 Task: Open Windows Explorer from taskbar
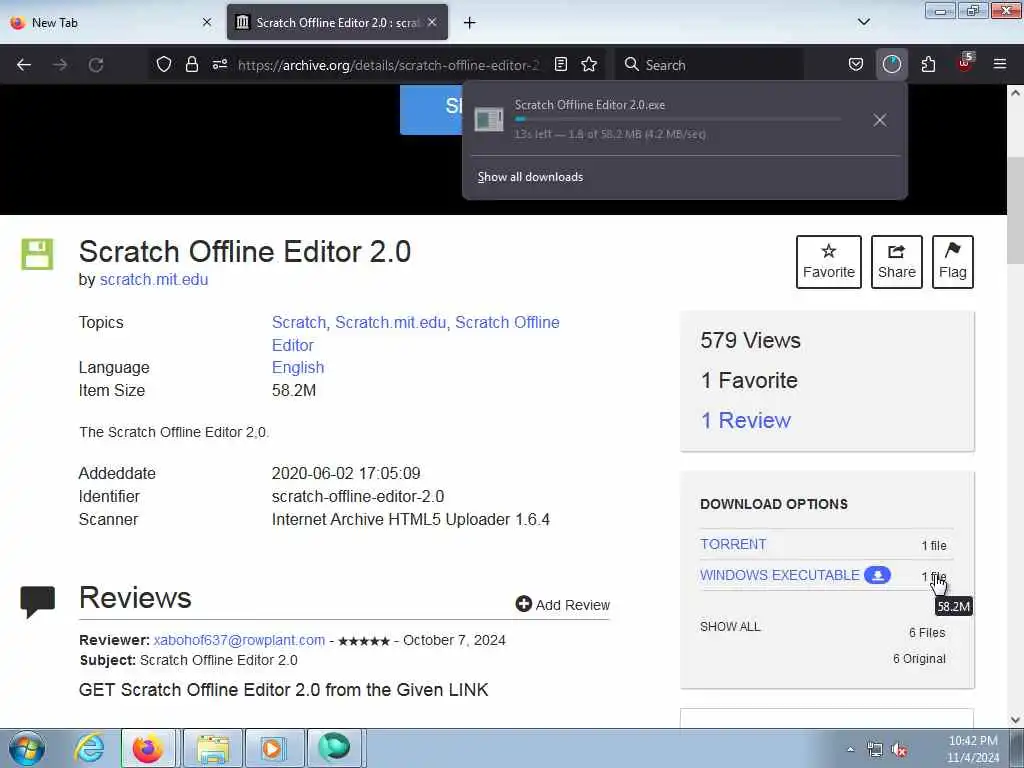click(213, 748)
